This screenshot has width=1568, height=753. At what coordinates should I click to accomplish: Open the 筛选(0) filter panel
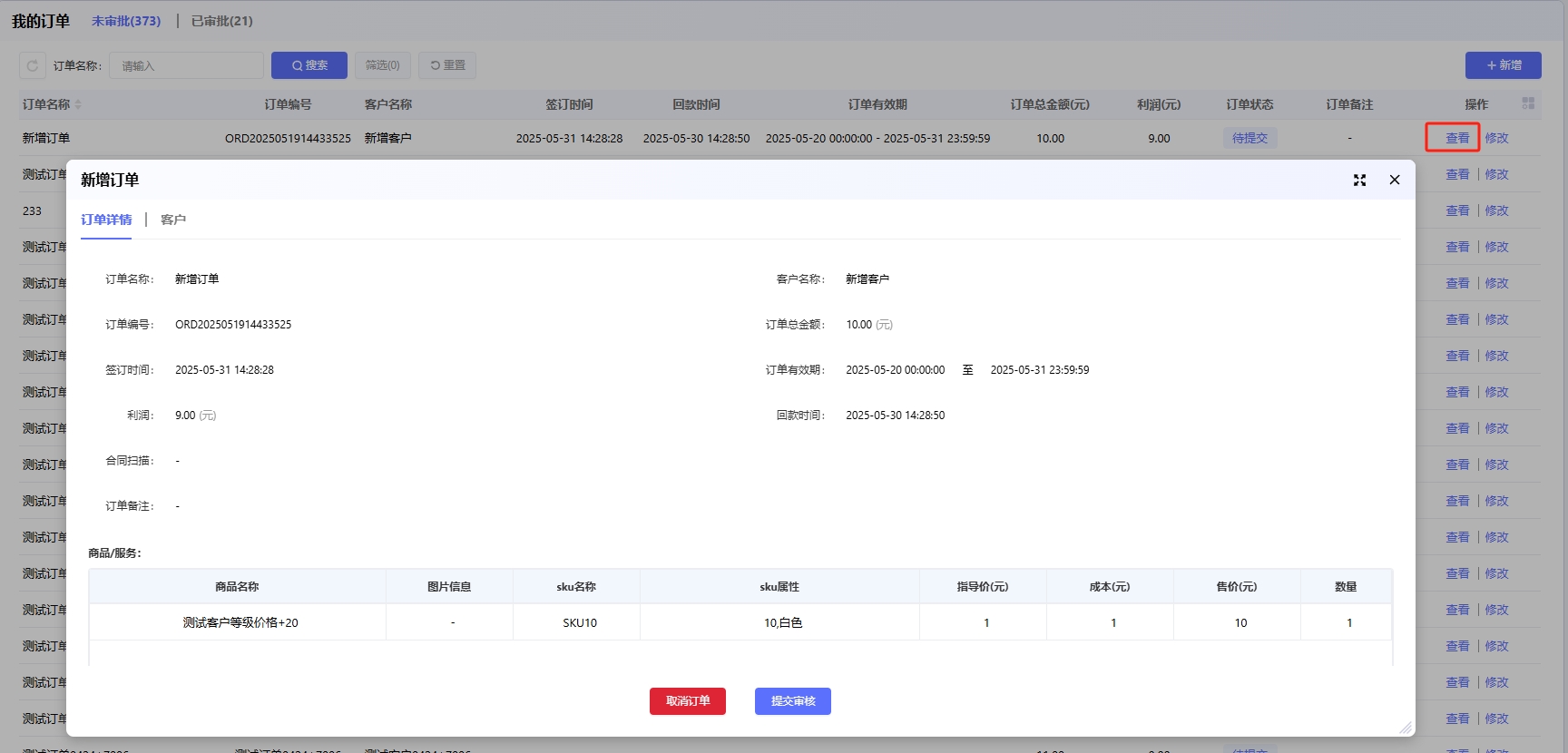pos(382,65)
